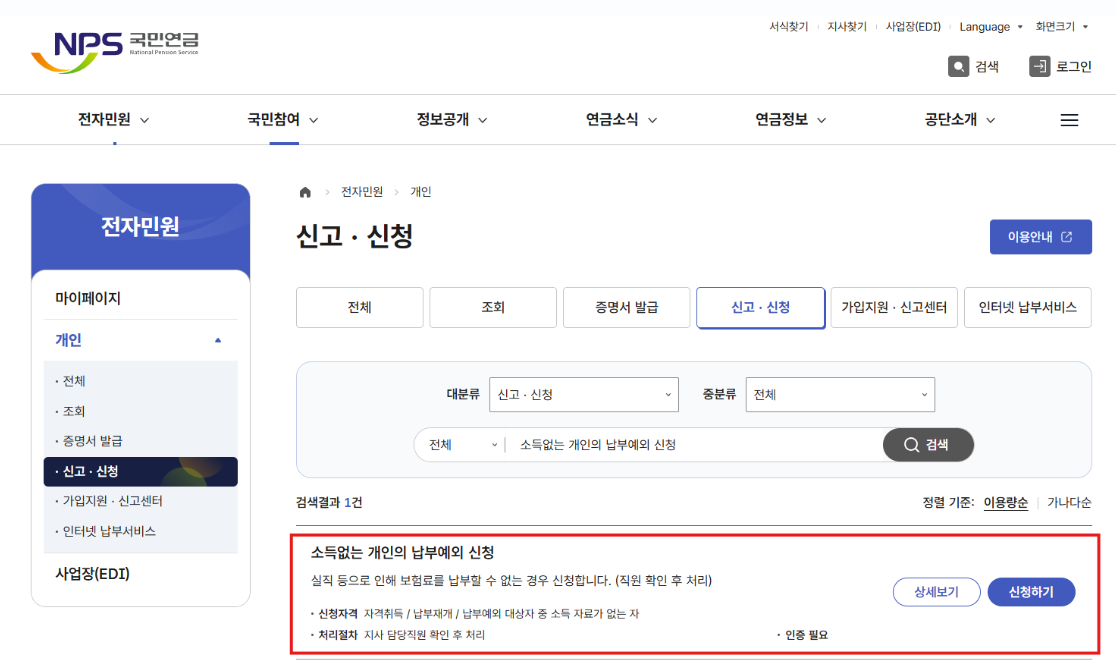Viewport: 1116px width, 666px height.
Task: Open the 중분류 dropdown
Action: pos(840,394)
